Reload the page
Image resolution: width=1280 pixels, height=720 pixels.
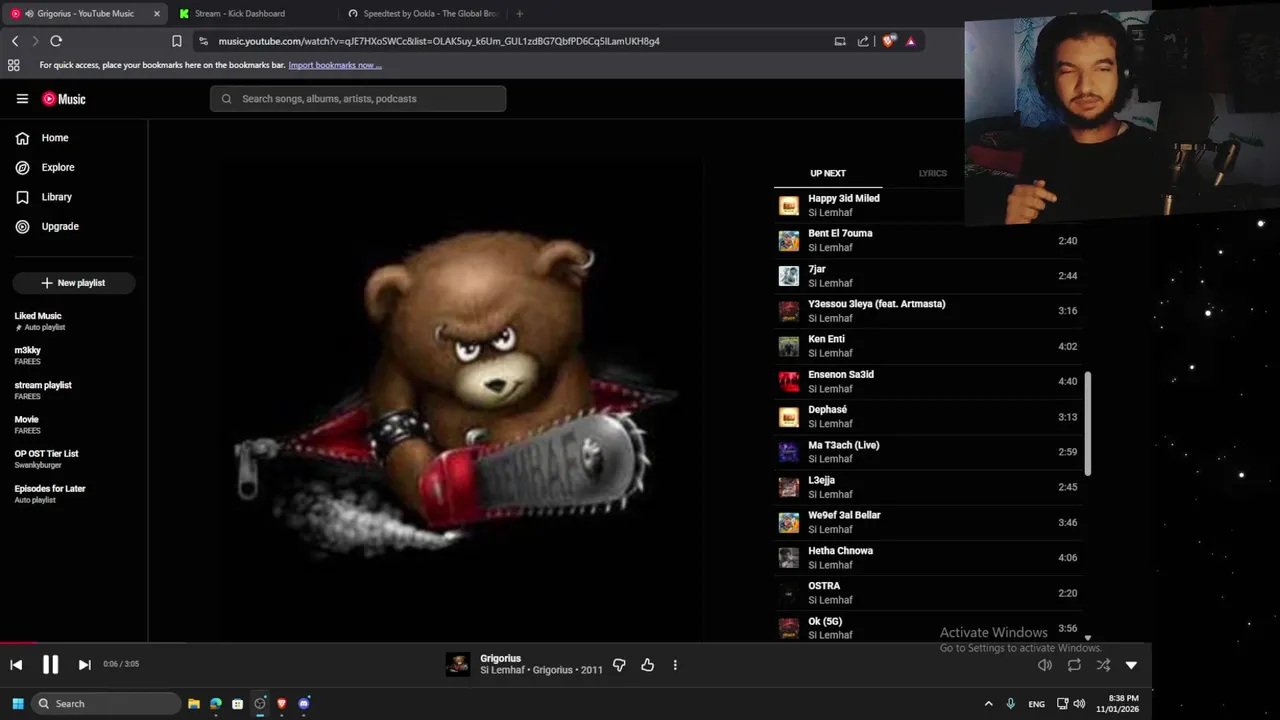[x=56, y=41]
